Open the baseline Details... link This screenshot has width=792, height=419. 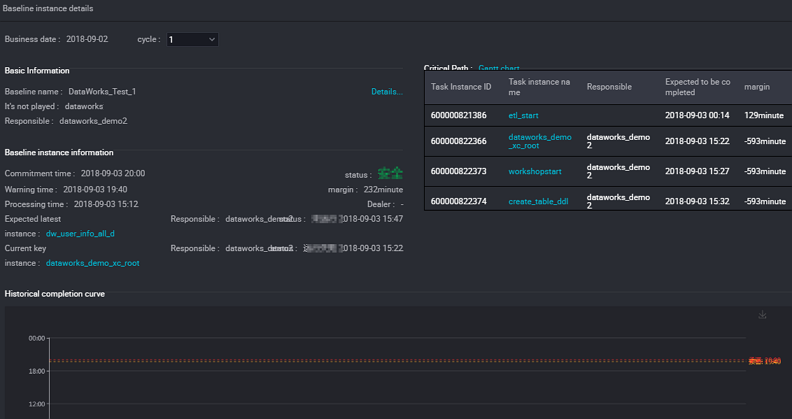[386, 92]
